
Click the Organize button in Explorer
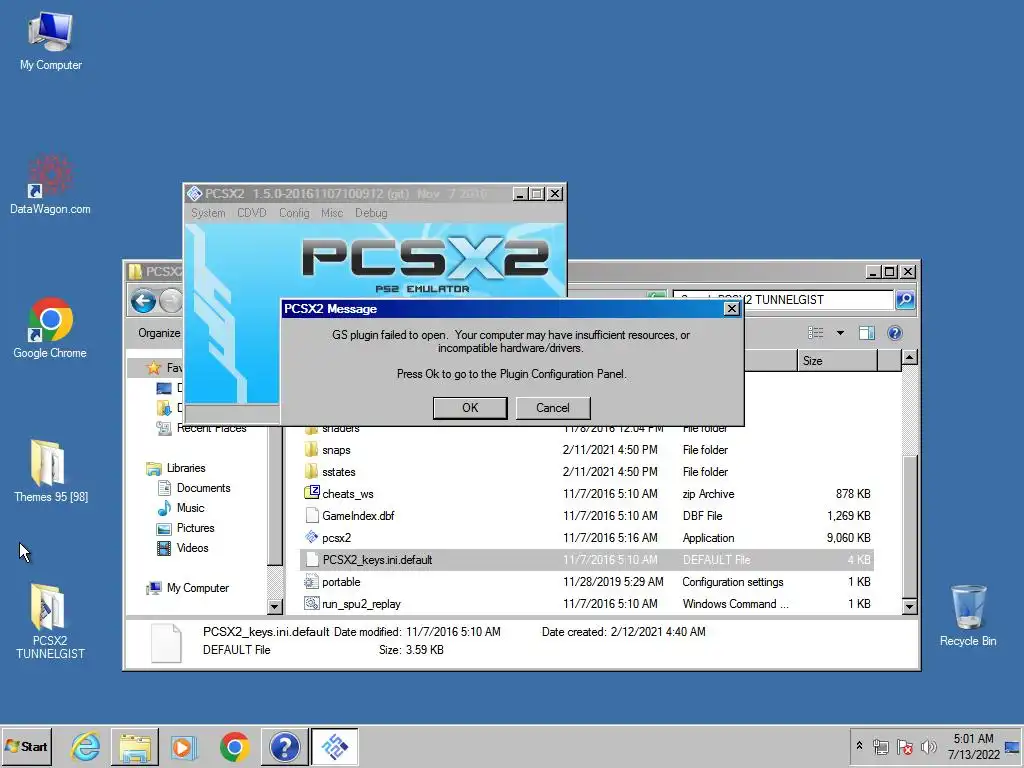(x=159, y=333)
